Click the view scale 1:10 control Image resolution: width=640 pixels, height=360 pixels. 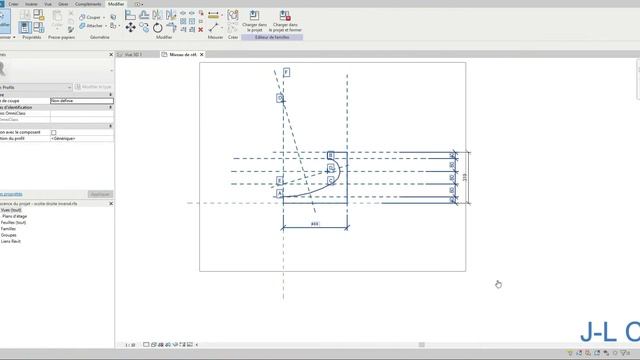coord(130,345)
